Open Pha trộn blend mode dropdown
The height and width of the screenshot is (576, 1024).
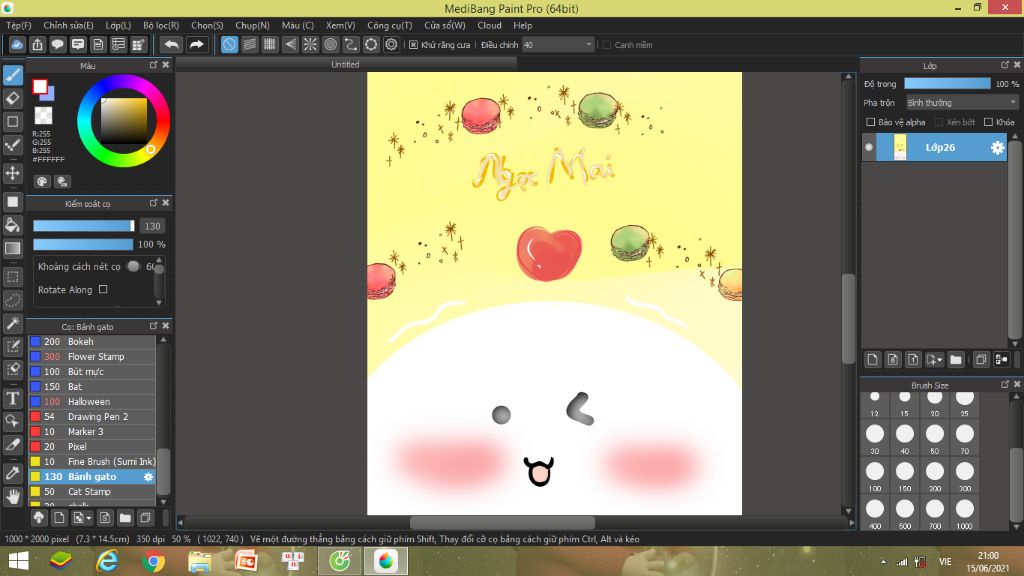961,103
